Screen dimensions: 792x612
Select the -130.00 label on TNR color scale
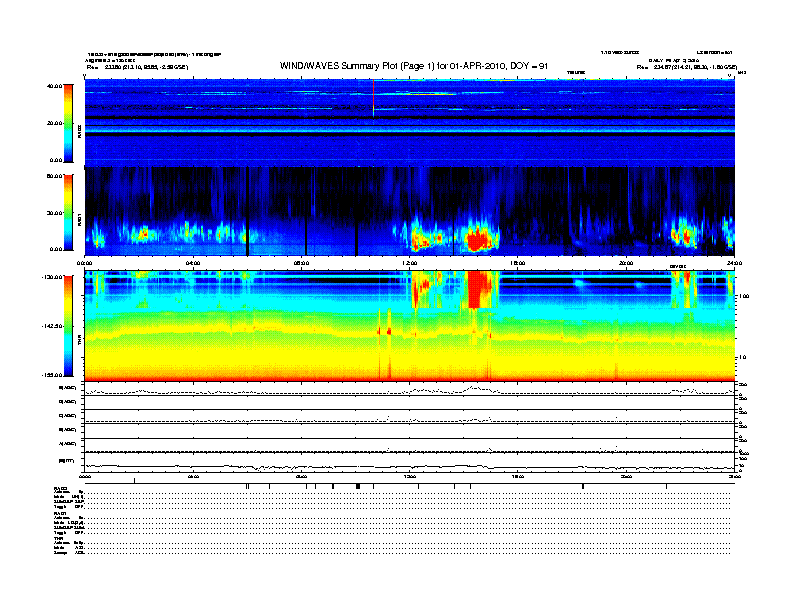(52, 277)
